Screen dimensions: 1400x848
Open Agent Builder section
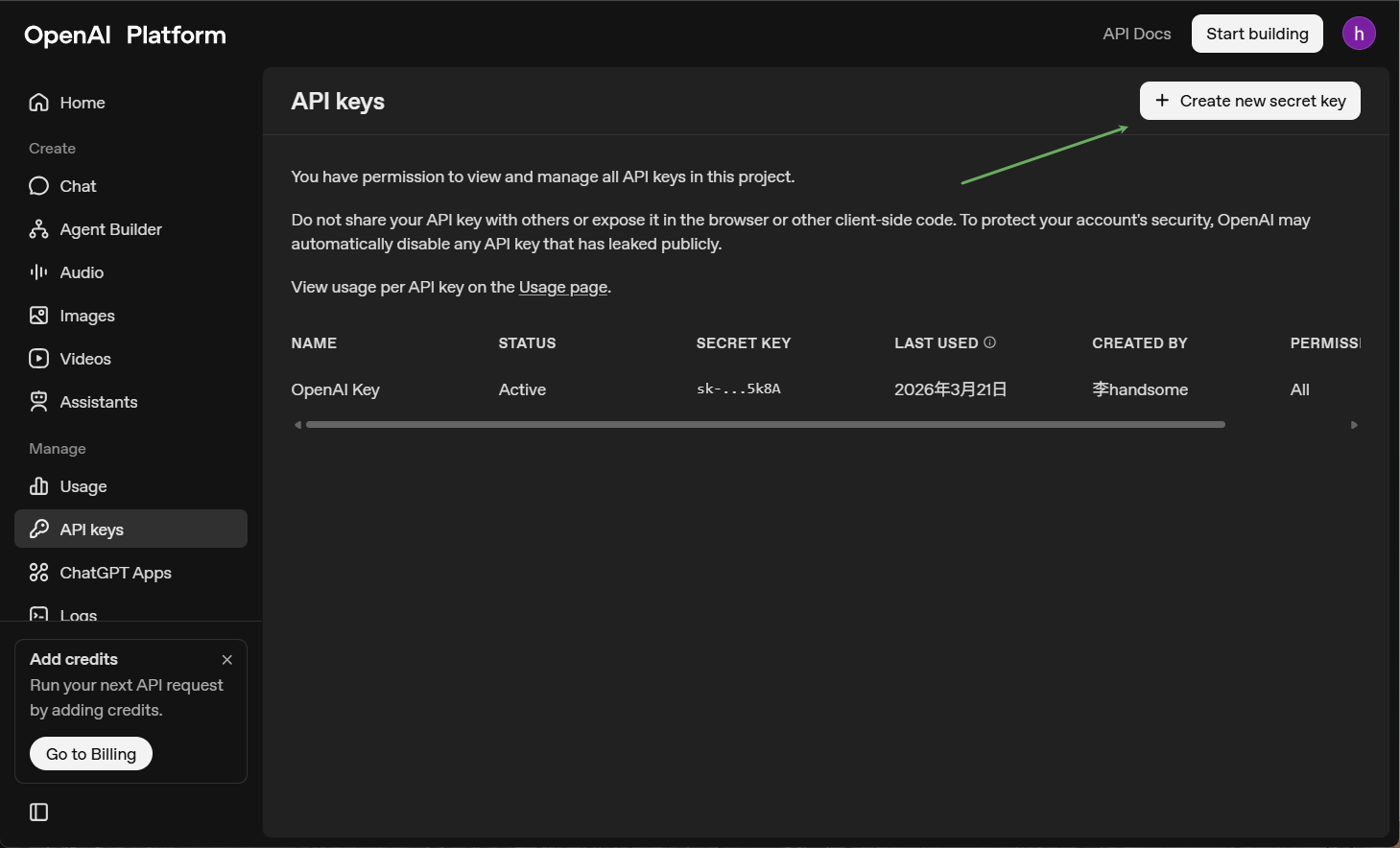tap(131, 229)
